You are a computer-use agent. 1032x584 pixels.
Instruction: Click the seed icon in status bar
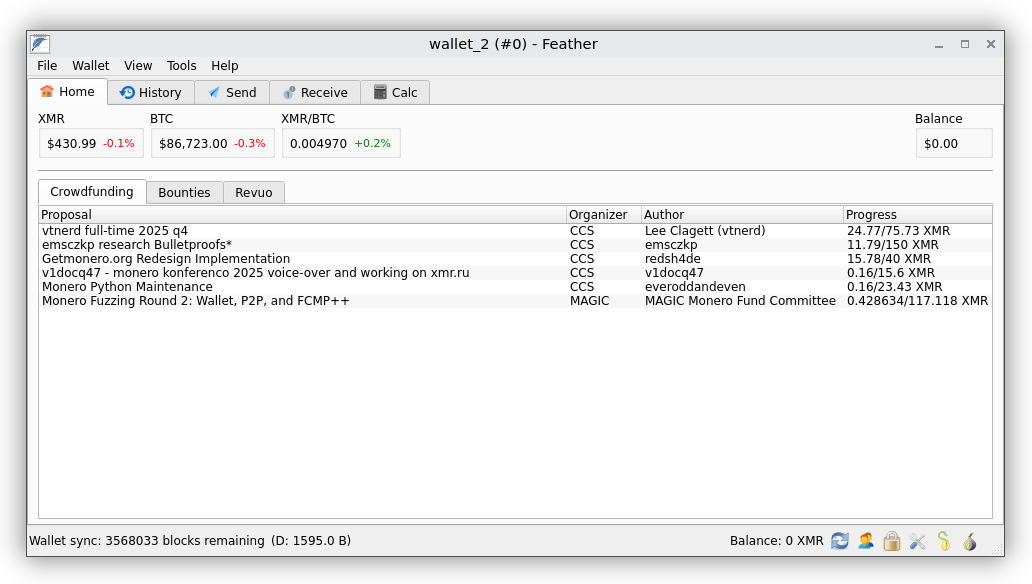coord(943,541)
